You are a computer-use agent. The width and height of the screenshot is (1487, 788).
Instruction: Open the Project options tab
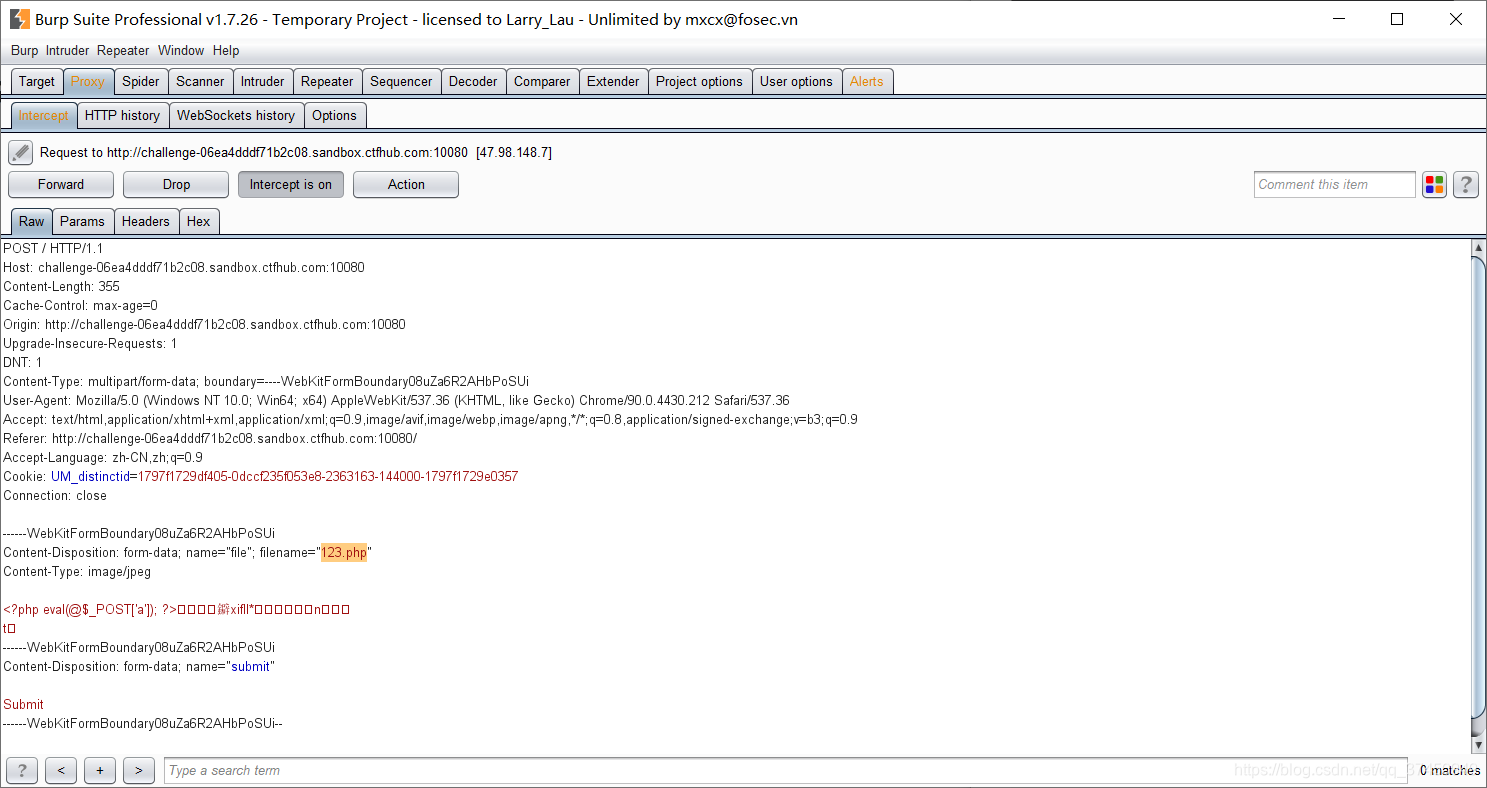(x=700, y=81)
